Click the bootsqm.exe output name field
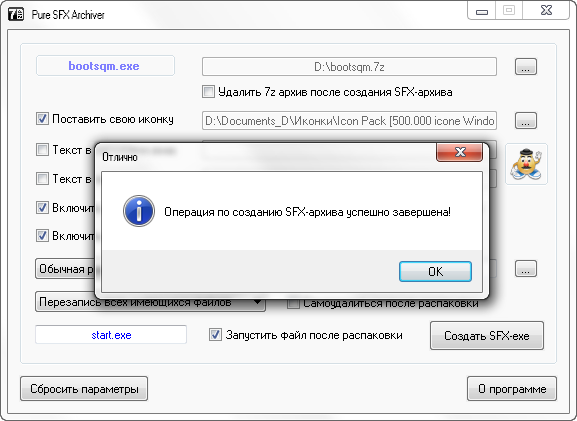Screen dimensions: 577x421 (105, 66)
